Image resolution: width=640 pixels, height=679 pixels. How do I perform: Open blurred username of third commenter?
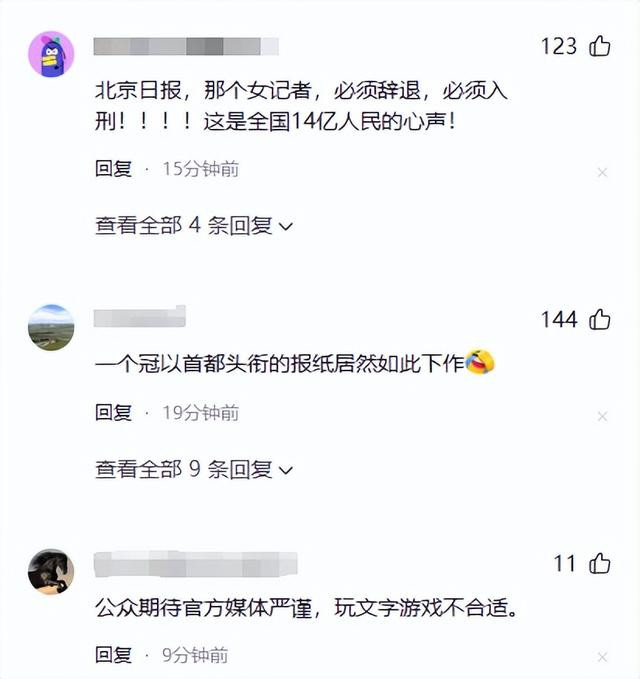tap(195, 564)
